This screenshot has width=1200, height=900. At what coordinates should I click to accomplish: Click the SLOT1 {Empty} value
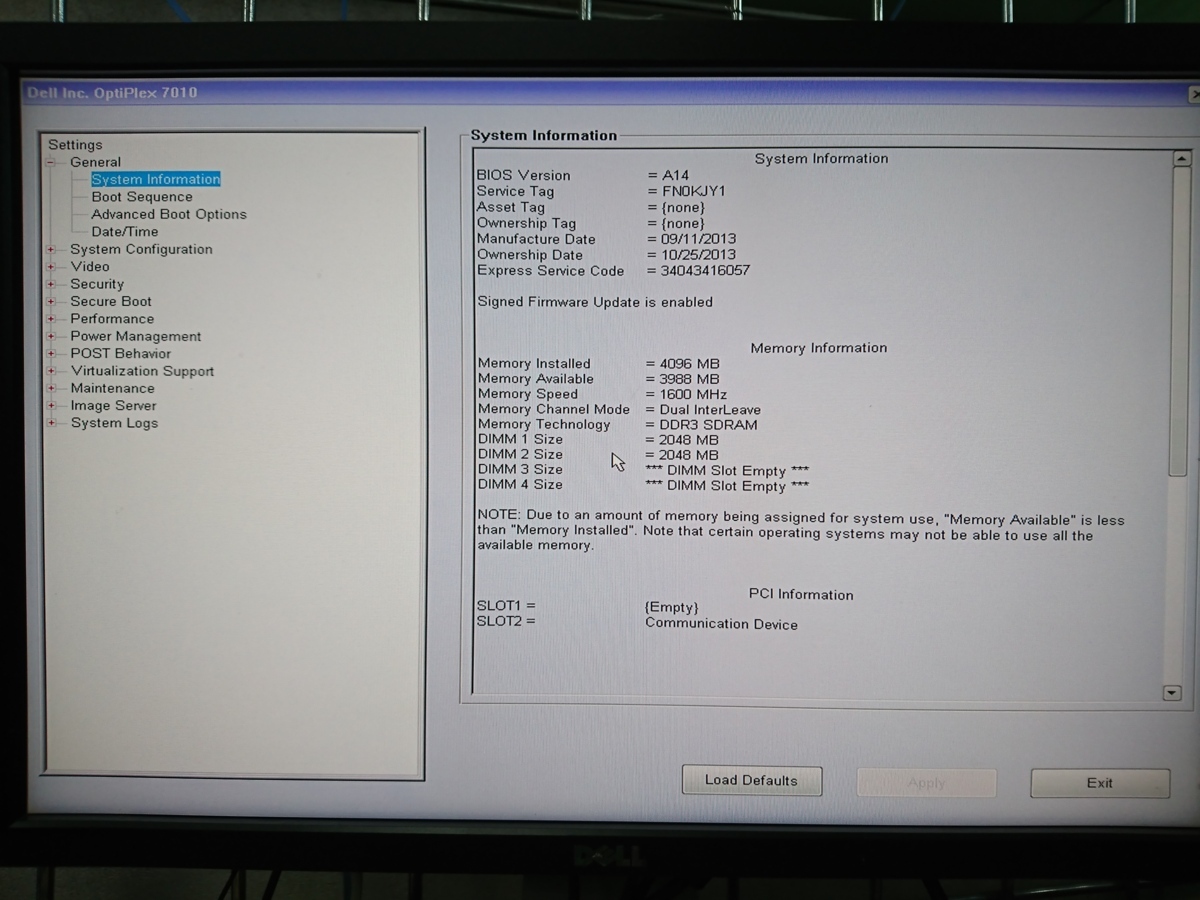(672, 607)
